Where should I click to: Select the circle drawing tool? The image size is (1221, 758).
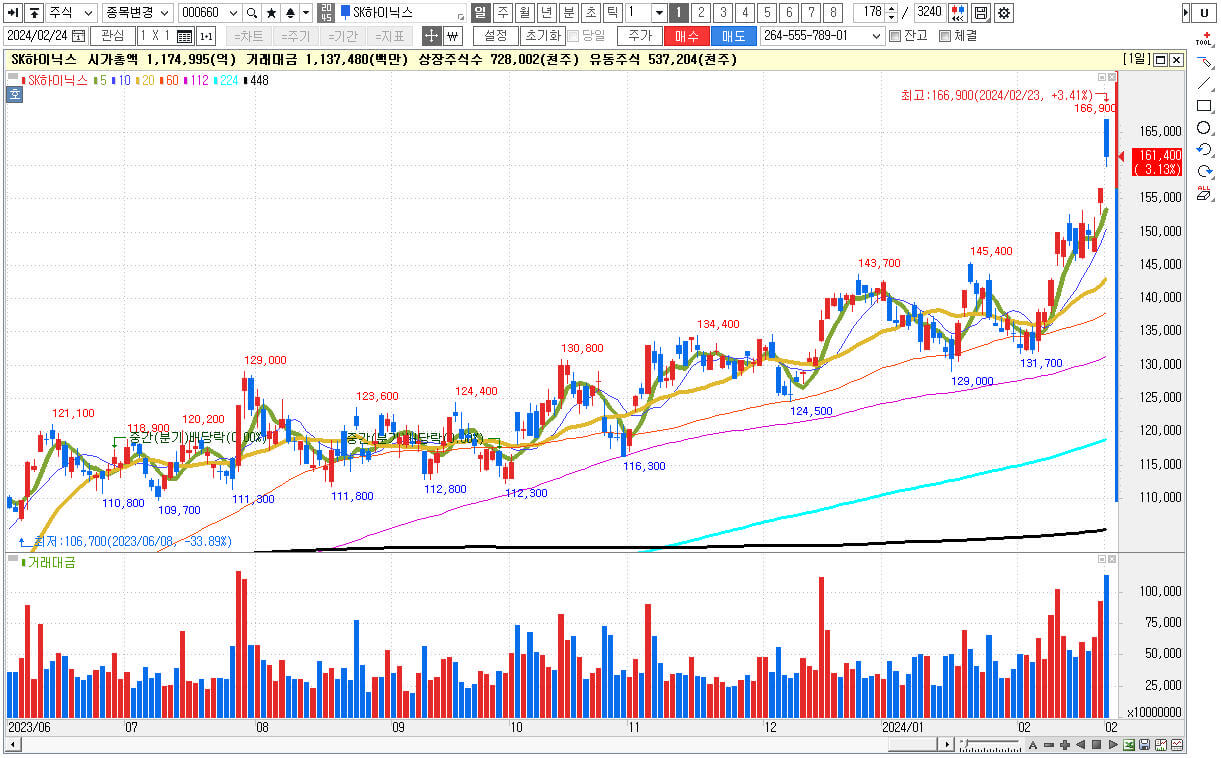(x=1204, y=128)
